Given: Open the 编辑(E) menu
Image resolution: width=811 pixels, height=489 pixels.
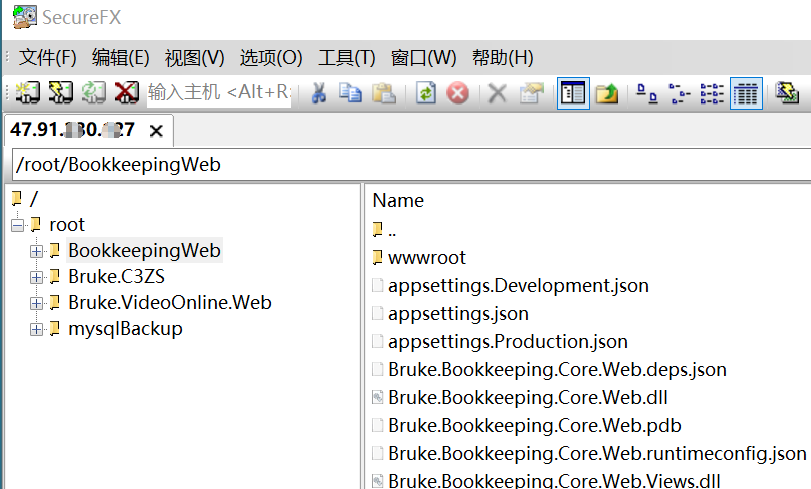Looking at the screenshot, I should (121, 57).
